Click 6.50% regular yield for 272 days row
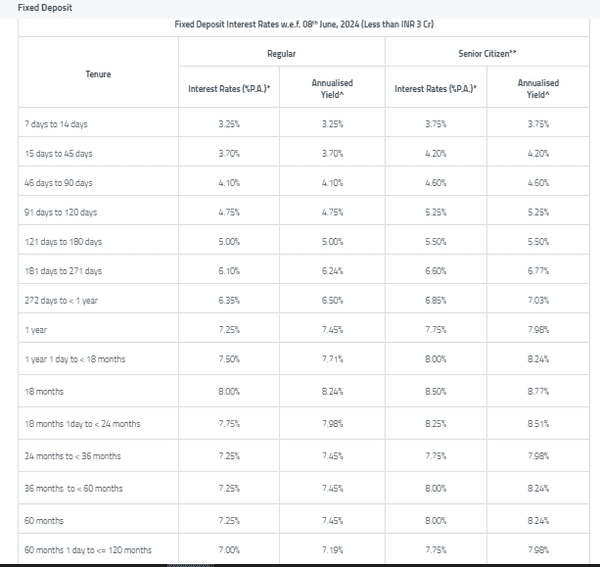600x567 pixels. (334, 301)
